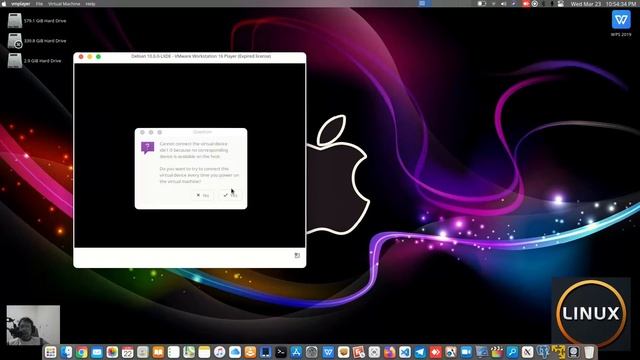This screenshot has width=640, height=360.
Task: Click No in the VMware question dialog
Action: coord(202,195)
